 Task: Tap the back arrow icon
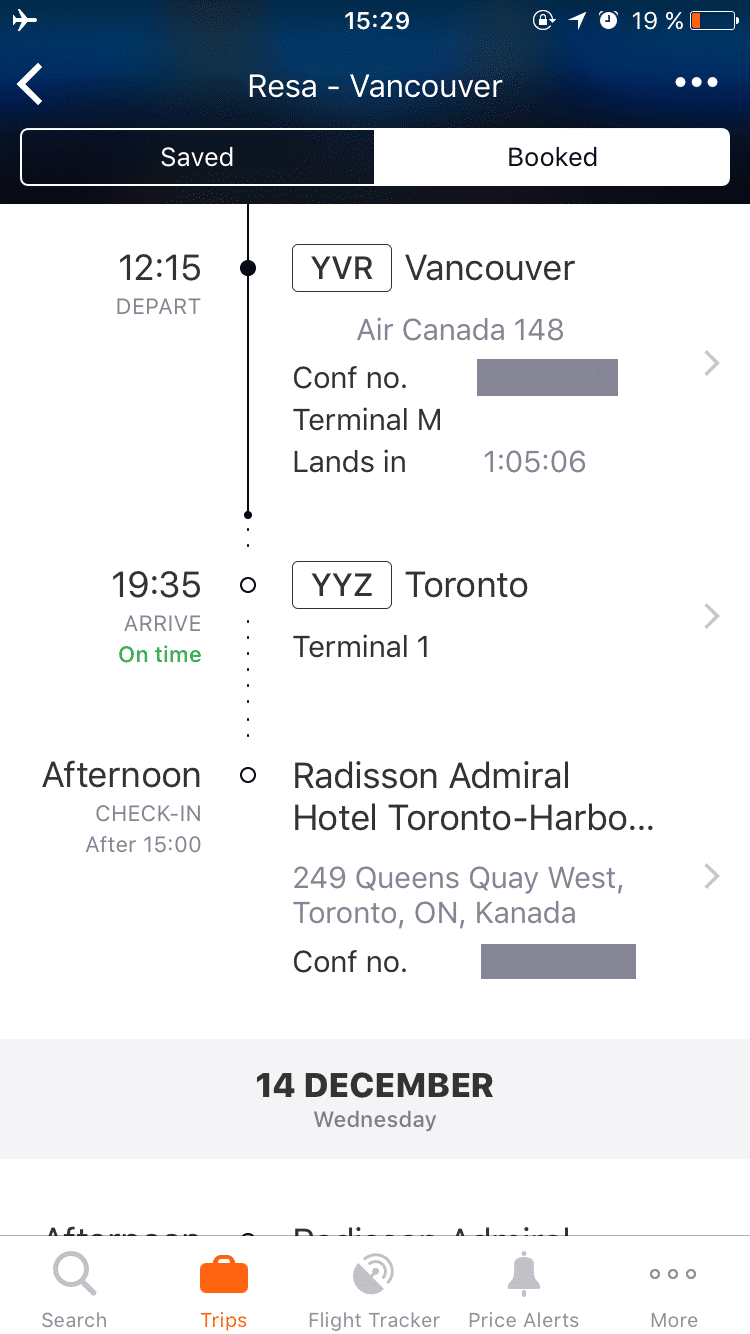[31, 85]
